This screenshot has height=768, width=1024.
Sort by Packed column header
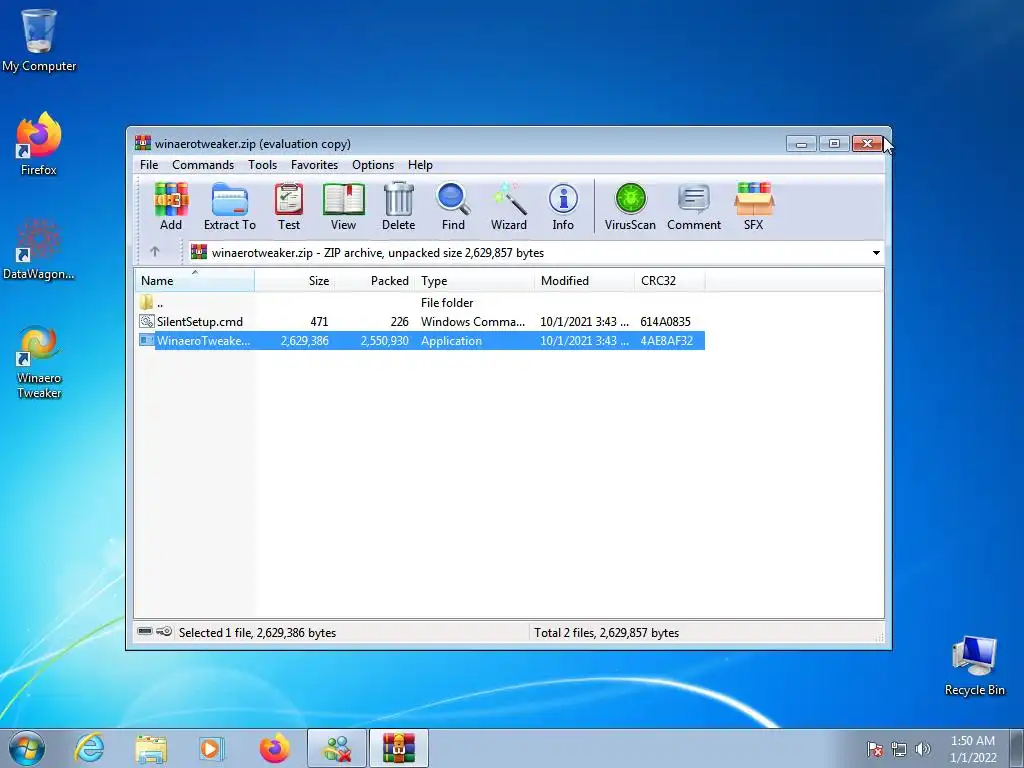[375, 281]
